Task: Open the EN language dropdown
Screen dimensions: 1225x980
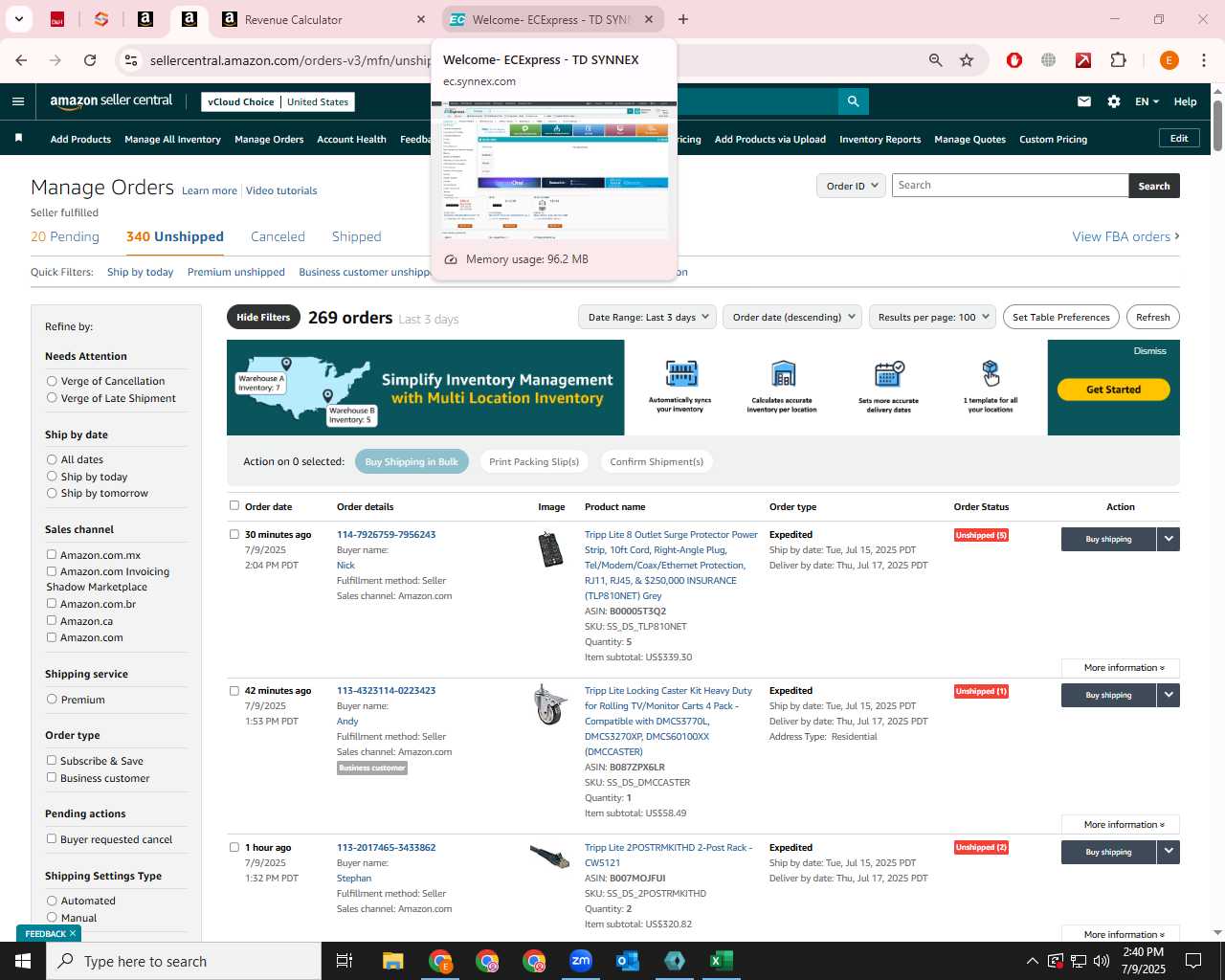Action: [1147, 101]
